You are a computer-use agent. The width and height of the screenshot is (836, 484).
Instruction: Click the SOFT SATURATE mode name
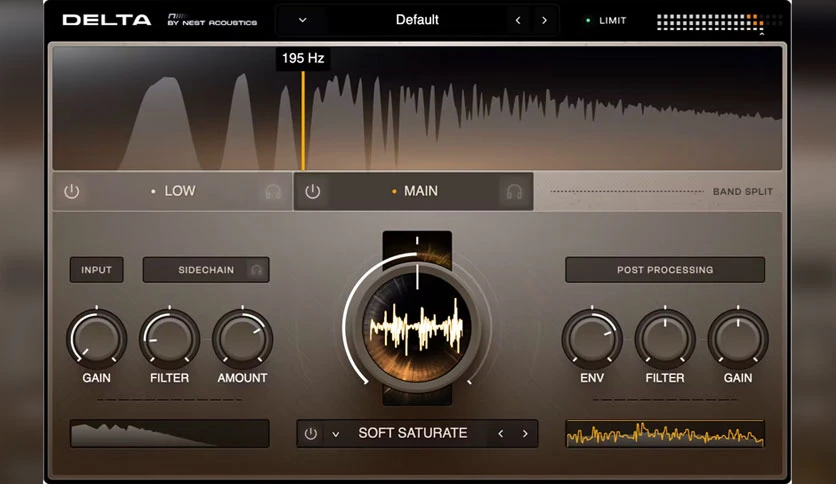click(413, 433)
